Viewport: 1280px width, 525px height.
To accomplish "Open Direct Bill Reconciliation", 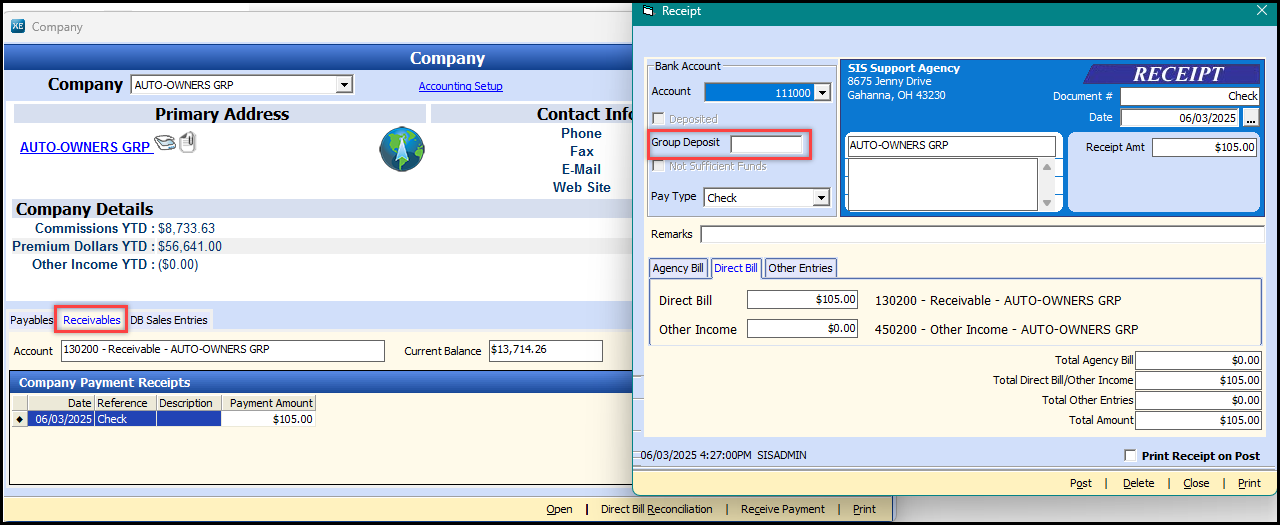I will tap(657, 509).
